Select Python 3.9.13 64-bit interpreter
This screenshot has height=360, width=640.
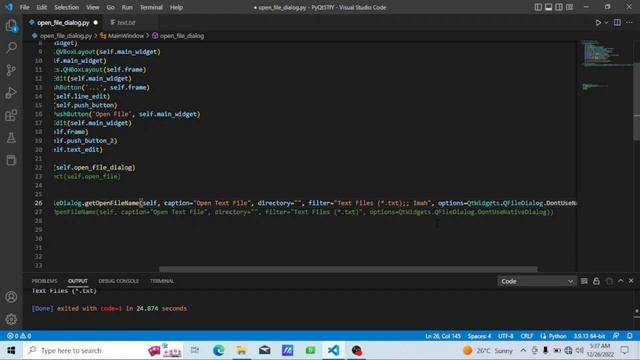(x=589, y=336)
